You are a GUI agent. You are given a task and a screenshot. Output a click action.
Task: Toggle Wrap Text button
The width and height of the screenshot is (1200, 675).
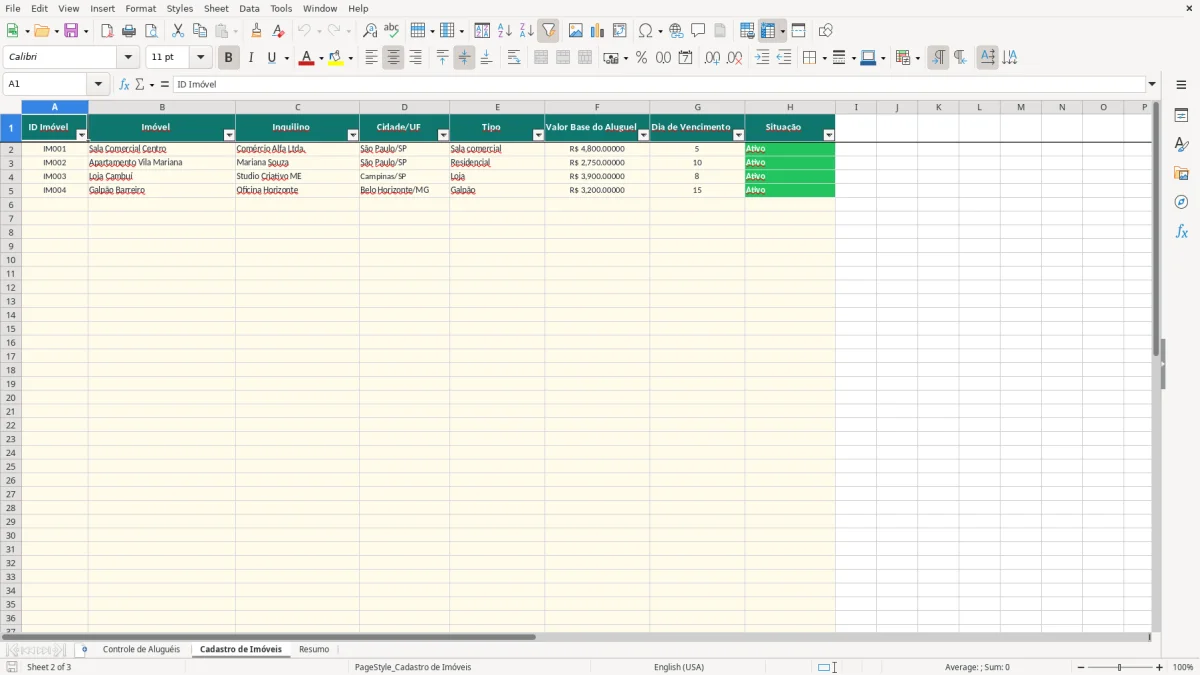tap(514, 58)
